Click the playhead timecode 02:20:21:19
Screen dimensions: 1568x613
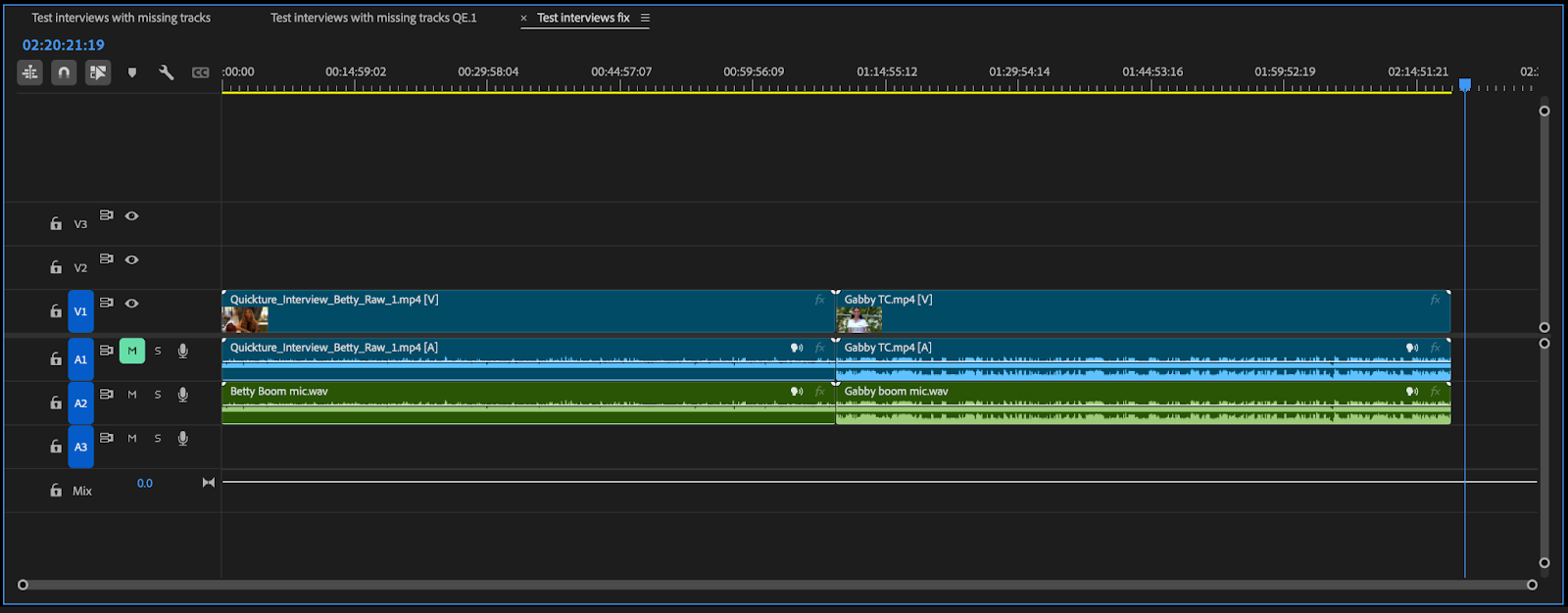point(63,45)
